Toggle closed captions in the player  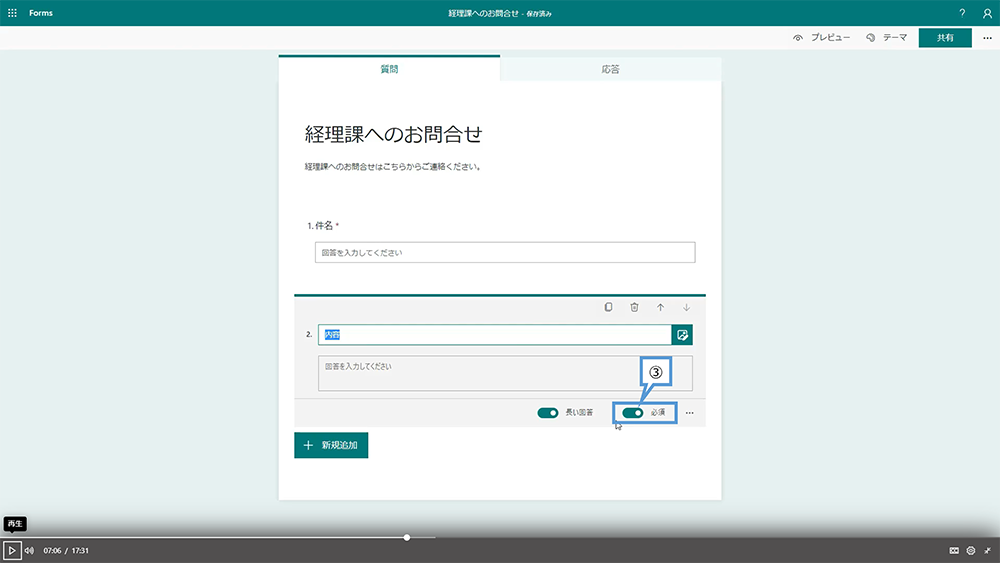tap(954, 550)
